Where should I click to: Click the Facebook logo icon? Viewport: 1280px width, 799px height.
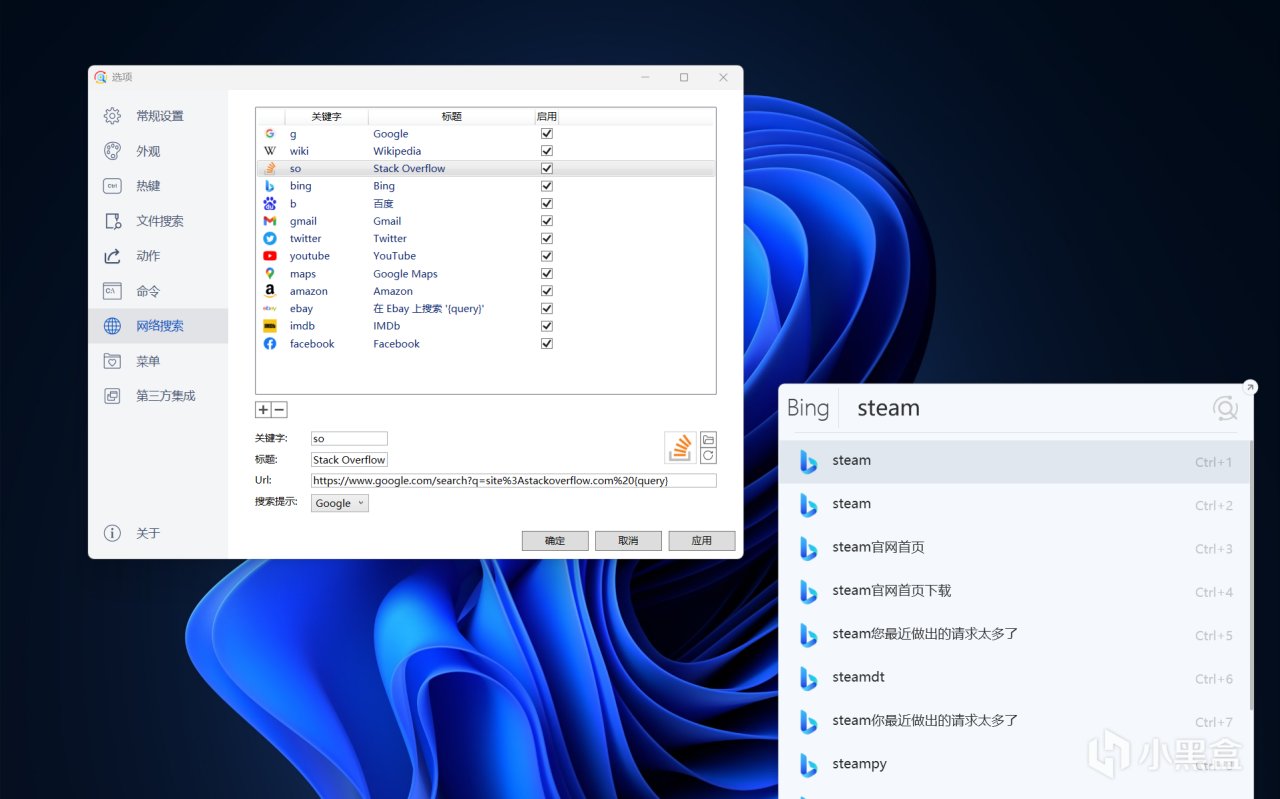point(270,343)
